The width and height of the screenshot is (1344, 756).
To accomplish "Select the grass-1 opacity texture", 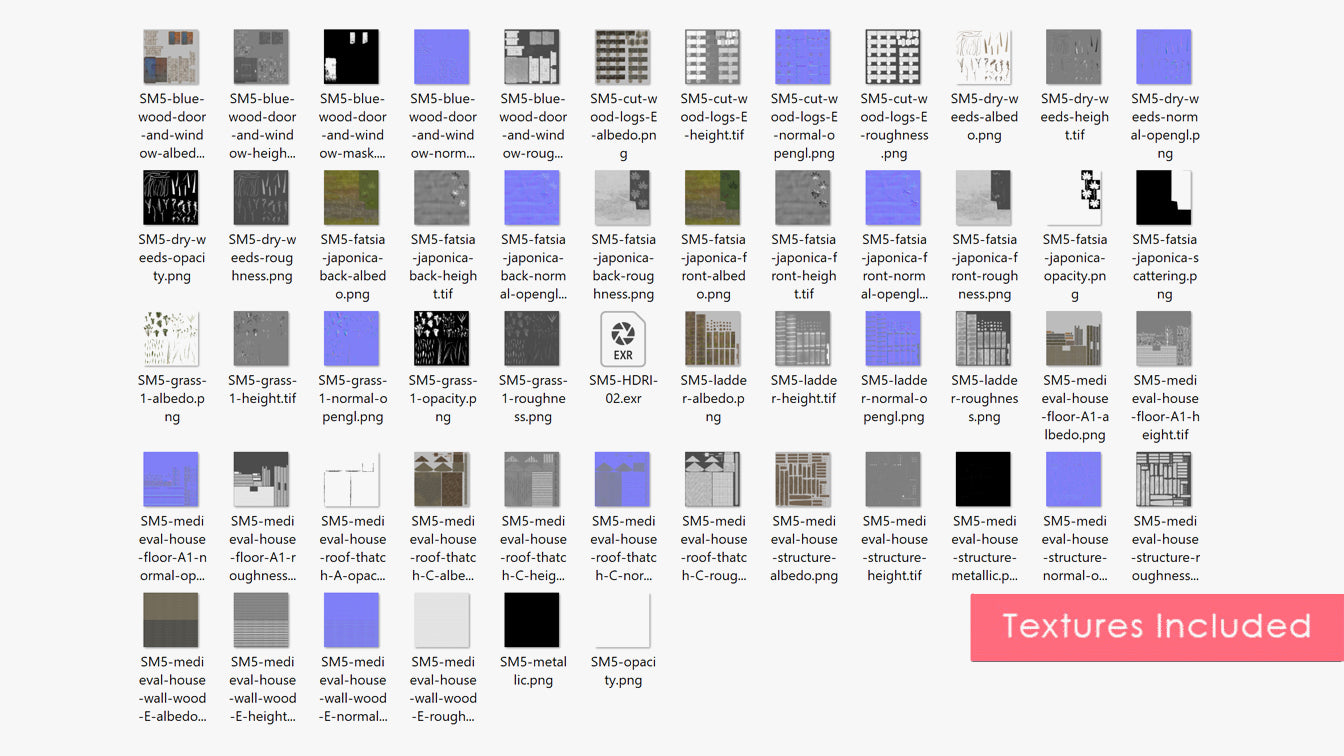I will [442, 339].
